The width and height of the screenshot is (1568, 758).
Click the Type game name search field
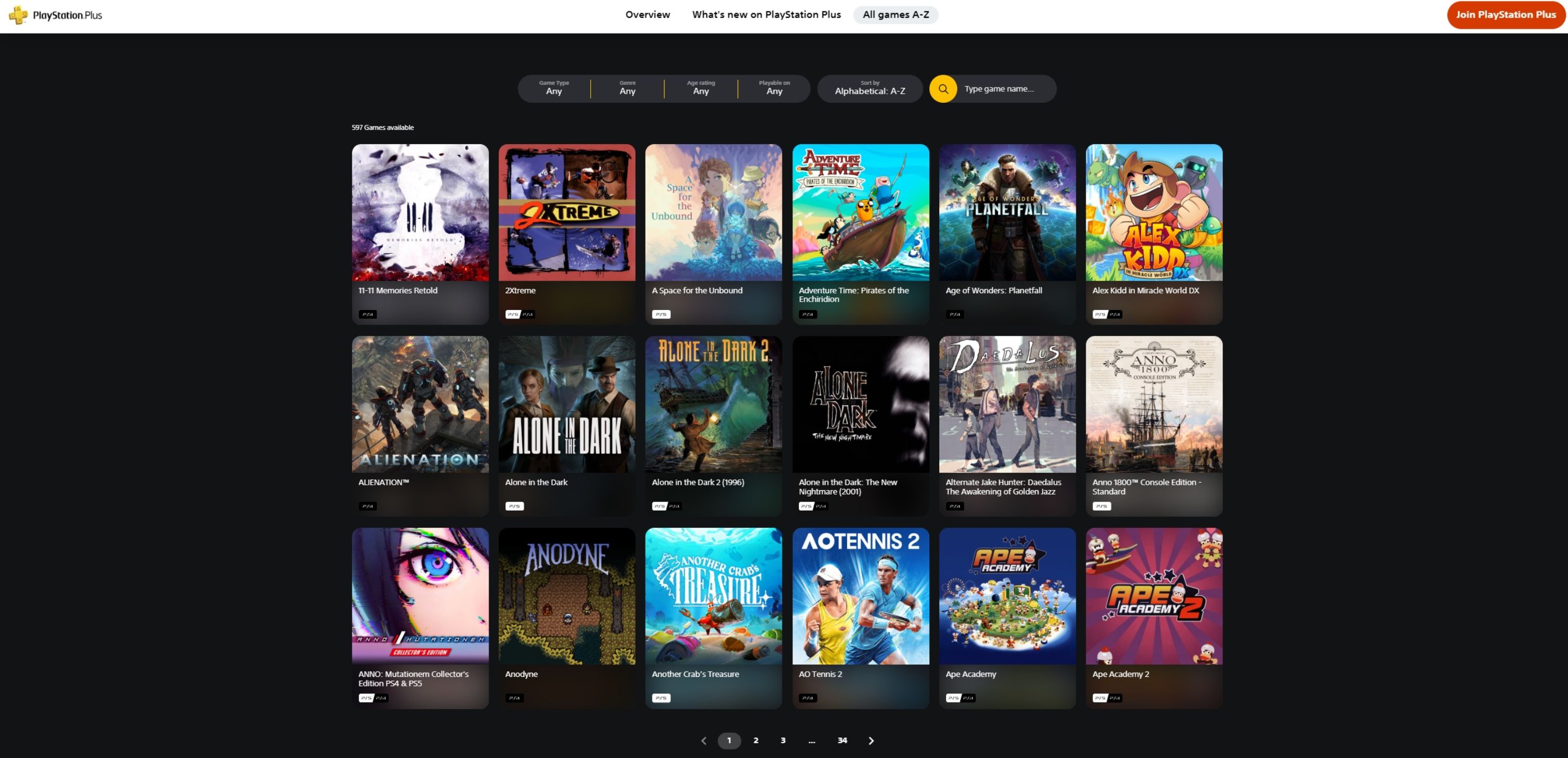click(1006, 89)
